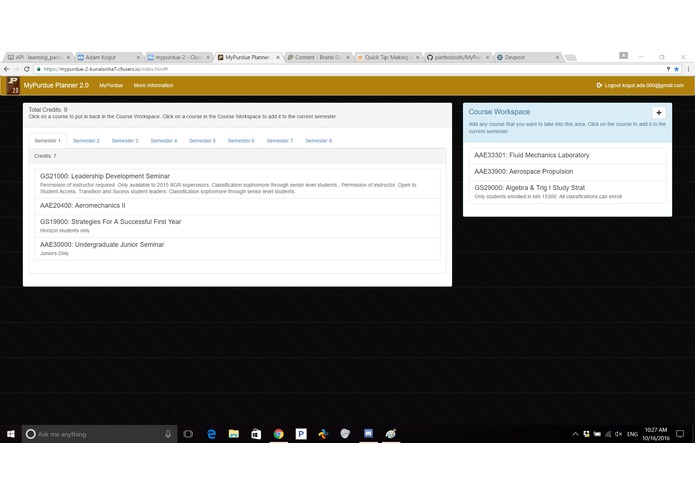
Task: Show hidden system tray icons
Action: pos(575,434)
